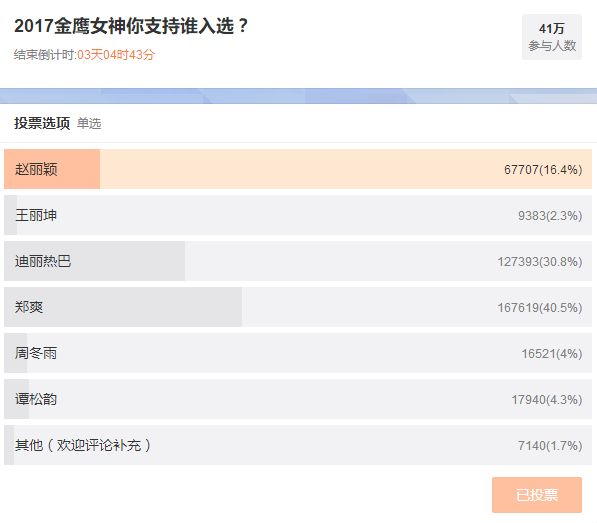
Task: Select the 郑爽 poll option
Action: tap(298, 307)
